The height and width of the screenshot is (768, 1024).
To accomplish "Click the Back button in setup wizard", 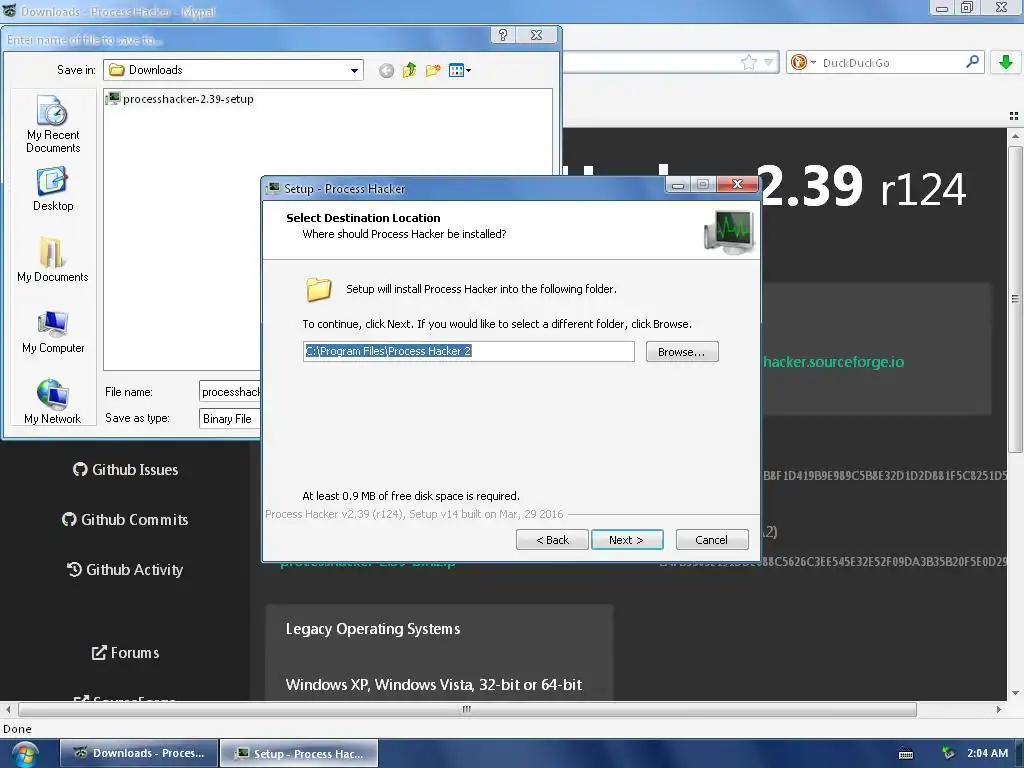I will point(552,539).
